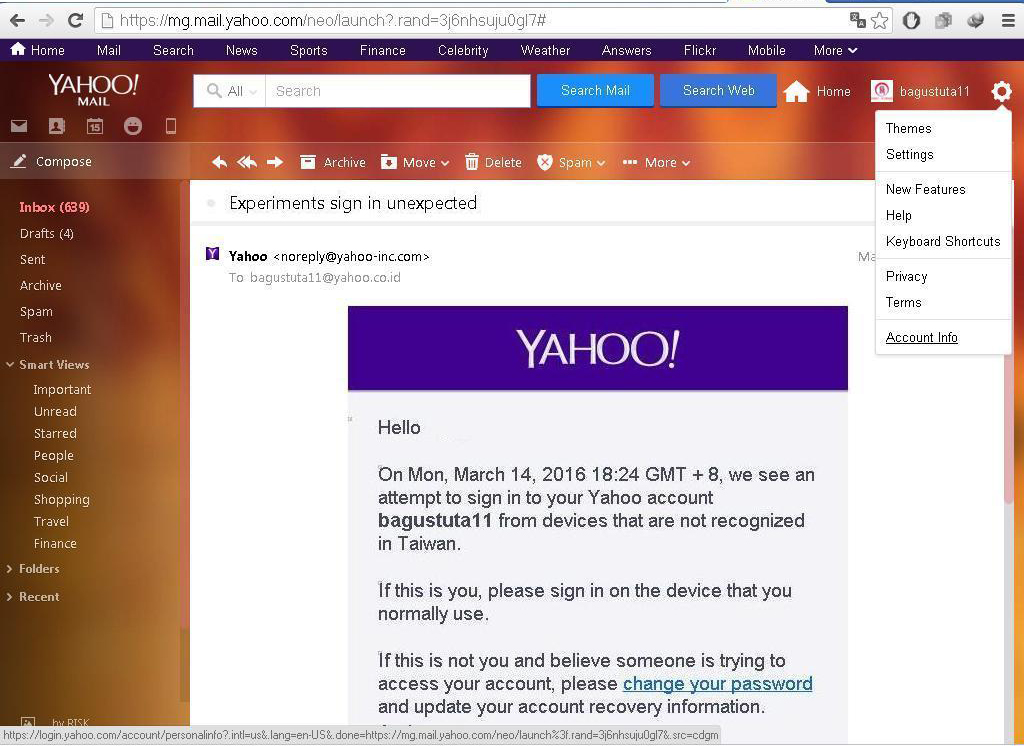Open the Archive folder in sidebar
1024x746 pixels.
click(x=40, y=285)
